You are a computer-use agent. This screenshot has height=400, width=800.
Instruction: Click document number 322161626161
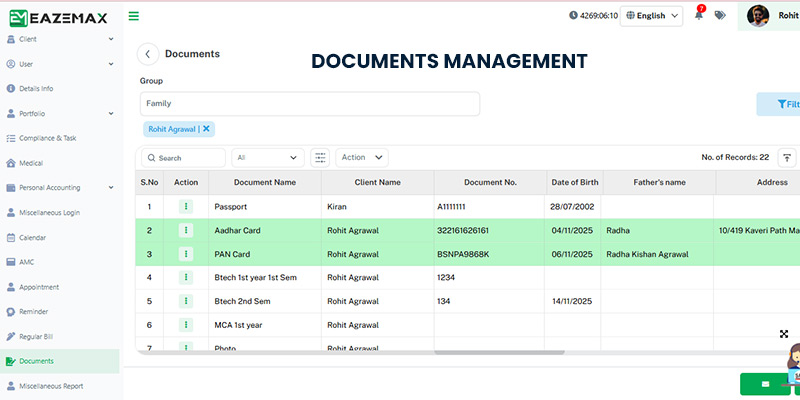[x=463, y=231]
